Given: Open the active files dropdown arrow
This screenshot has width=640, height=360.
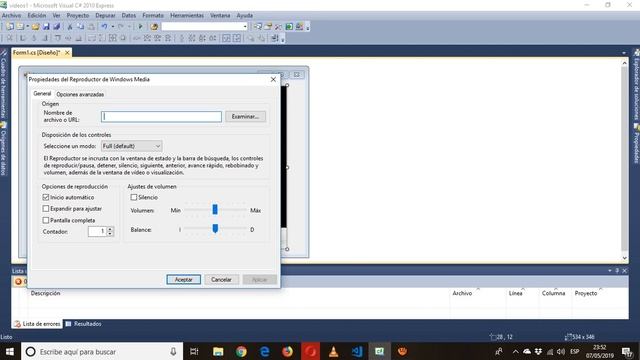Looking at the screenshot, I should [x=624, y=53].
